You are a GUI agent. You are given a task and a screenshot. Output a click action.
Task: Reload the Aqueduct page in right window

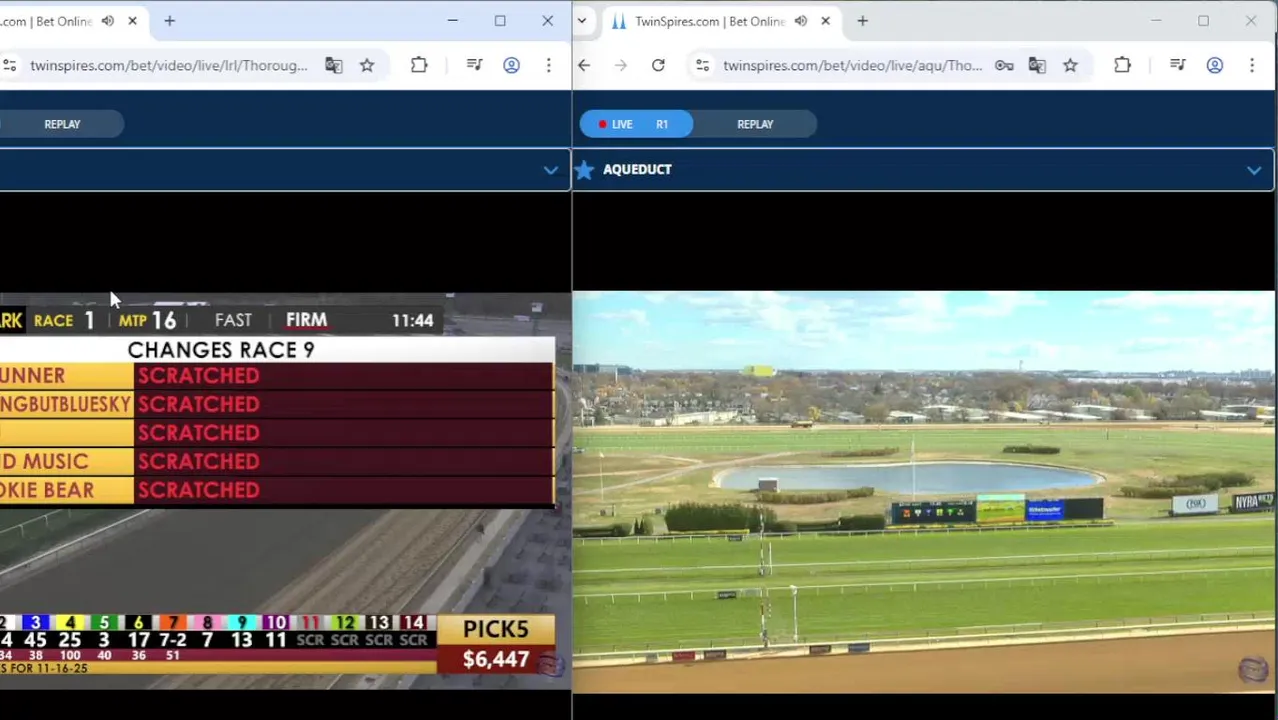click(658, 65)
